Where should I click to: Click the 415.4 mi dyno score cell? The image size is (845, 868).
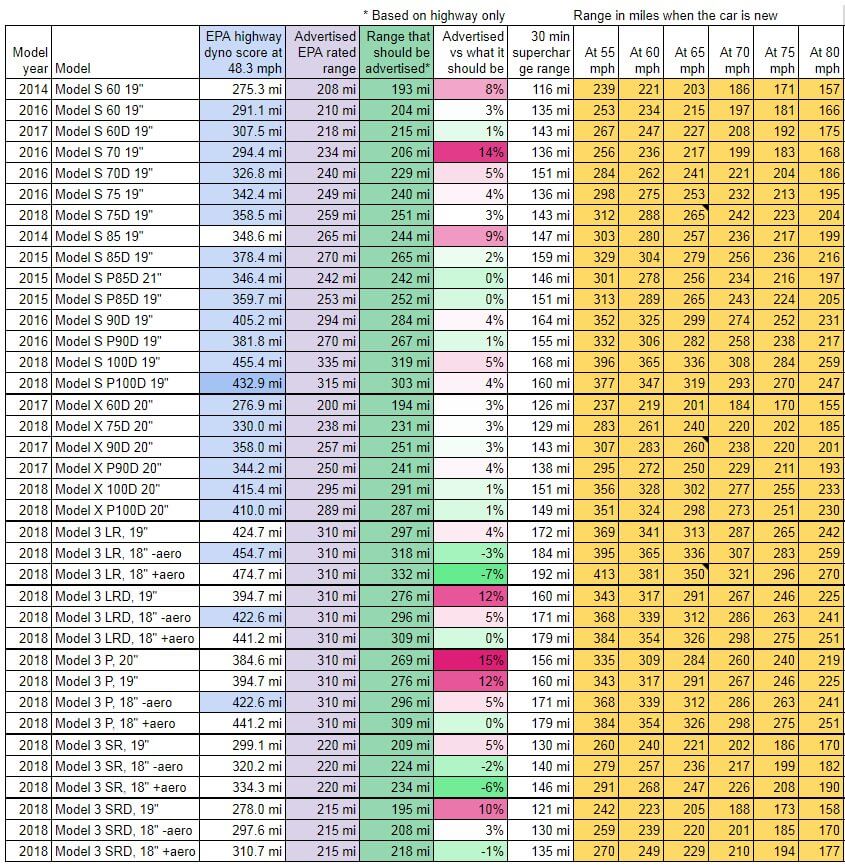click(243, 489)
